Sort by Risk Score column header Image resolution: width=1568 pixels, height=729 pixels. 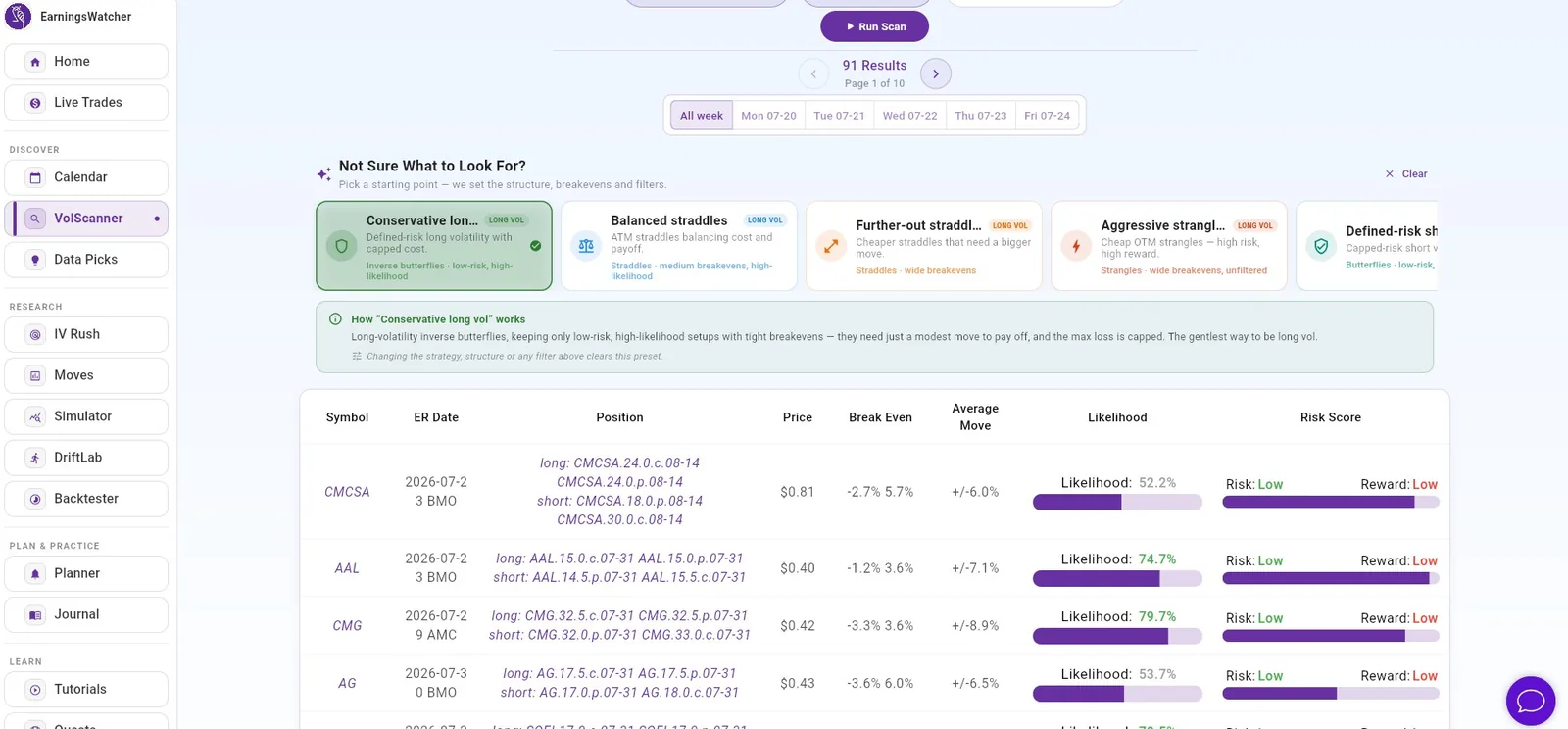click(x=1331, y=417)
